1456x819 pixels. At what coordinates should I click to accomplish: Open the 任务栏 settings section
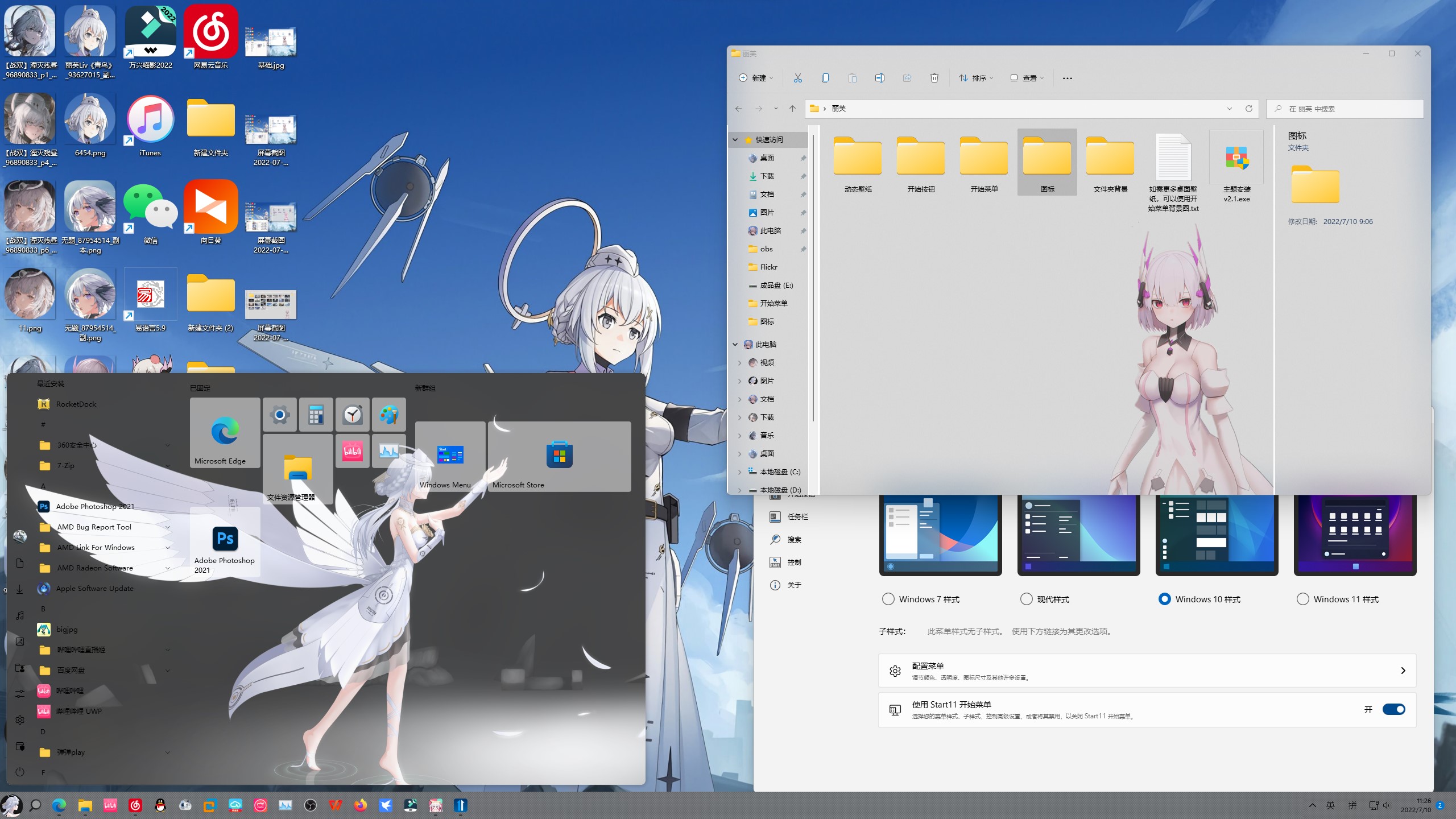coord(797,516)
